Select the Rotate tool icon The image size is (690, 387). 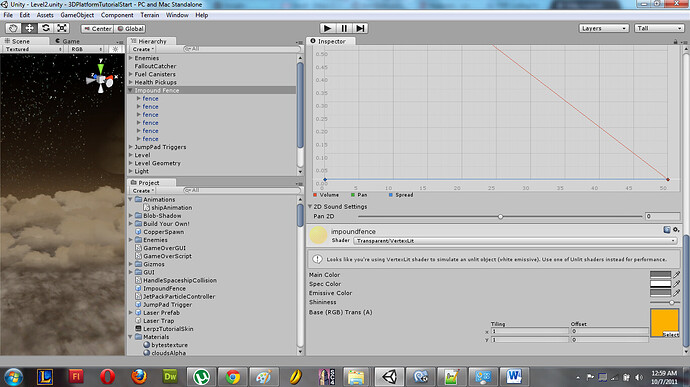pyautogui.click(x=46, y=28)
